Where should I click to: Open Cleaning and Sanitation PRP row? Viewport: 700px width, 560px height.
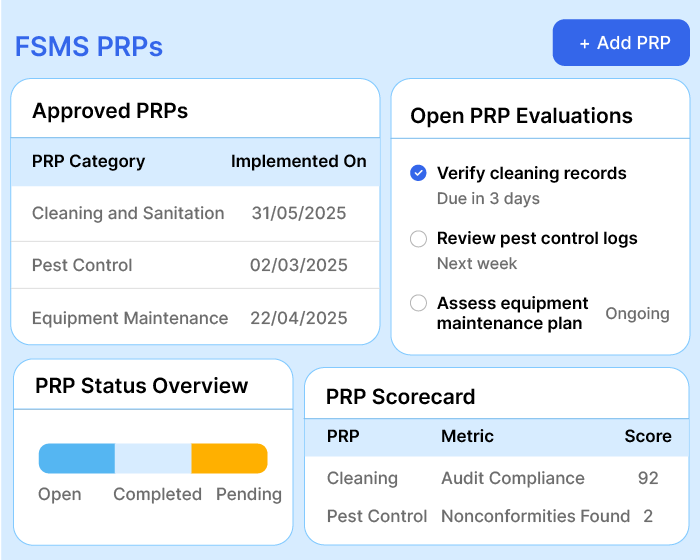click(195, 213)
